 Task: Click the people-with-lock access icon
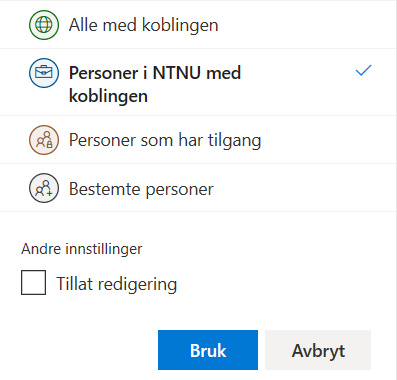click(44, 140)
